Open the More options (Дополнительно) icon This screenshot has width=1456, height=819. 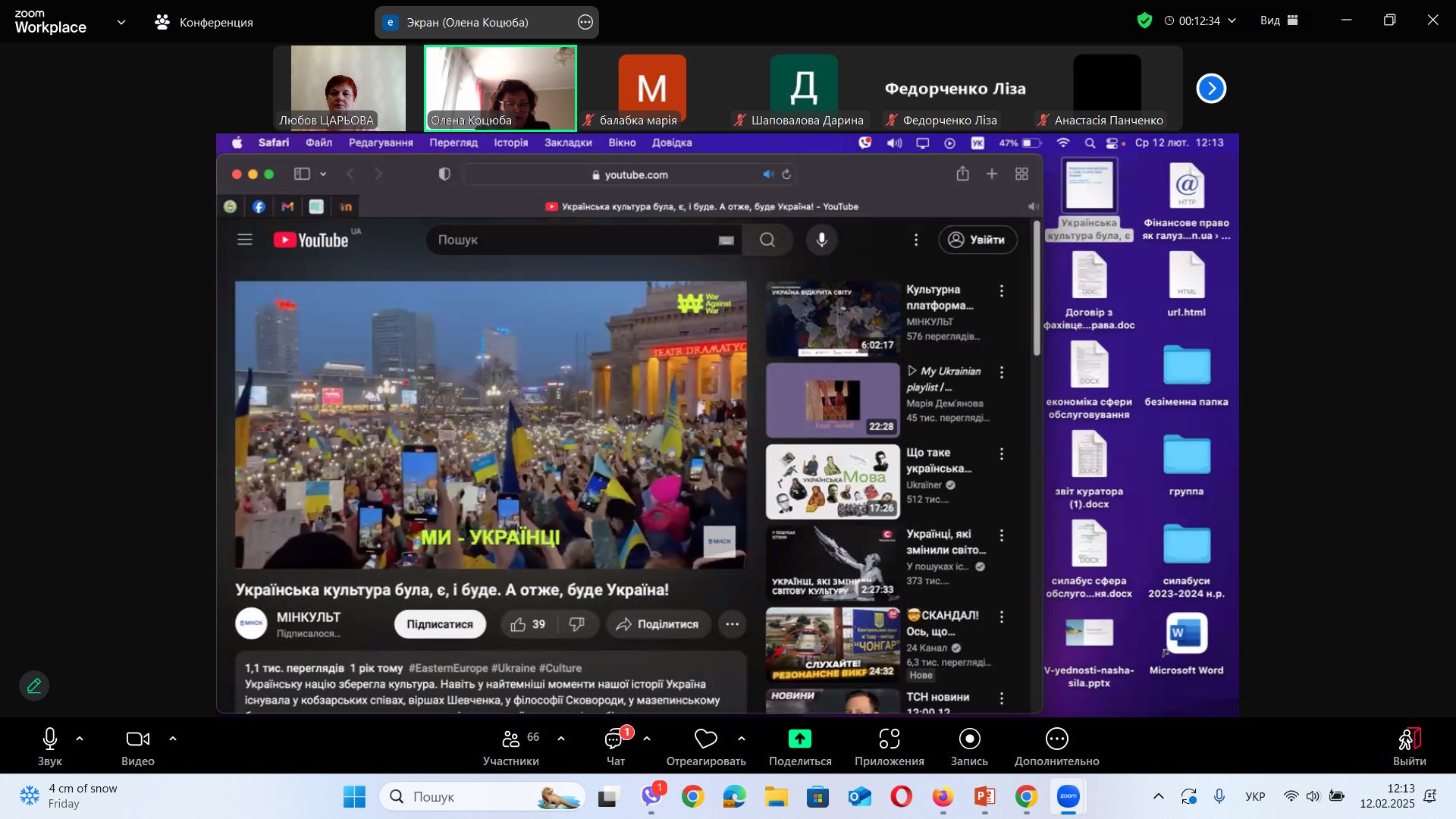[x=1056, y=739]
